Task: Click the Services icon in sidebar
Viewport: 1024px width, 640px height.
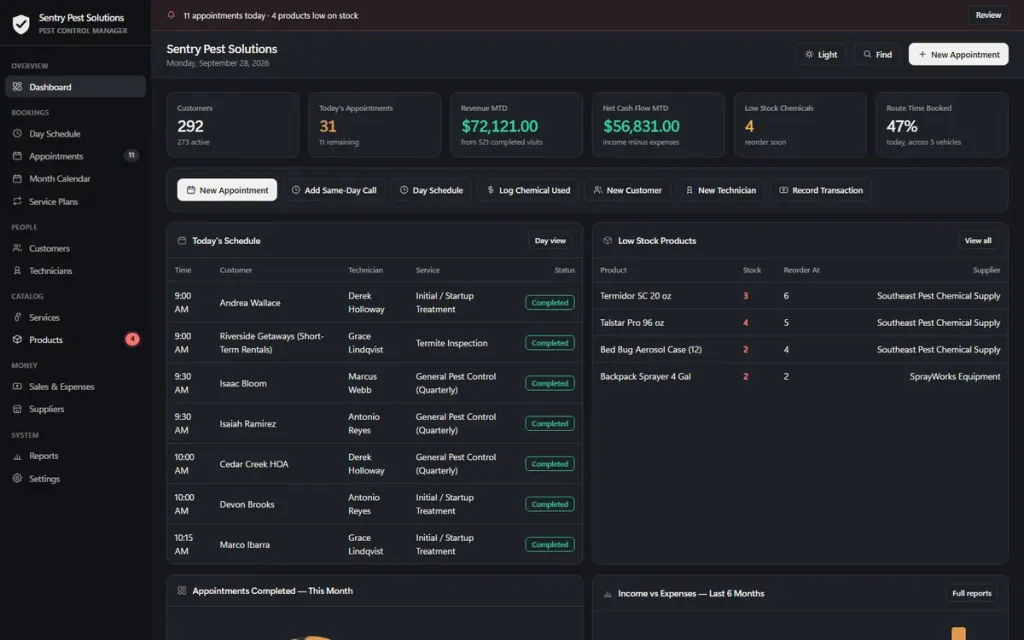Action: (x=17, y=317)
